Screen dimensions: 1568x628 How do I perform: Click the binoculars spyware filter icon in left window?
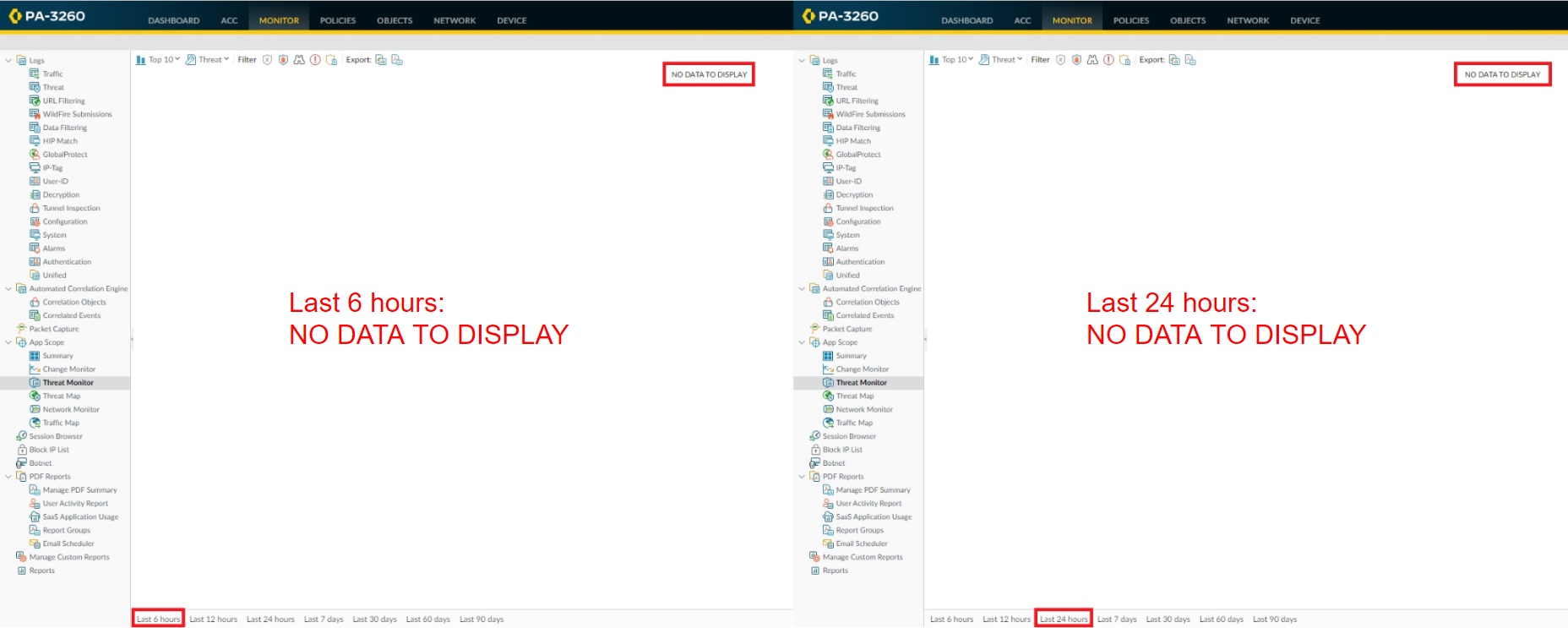point(299,60)
